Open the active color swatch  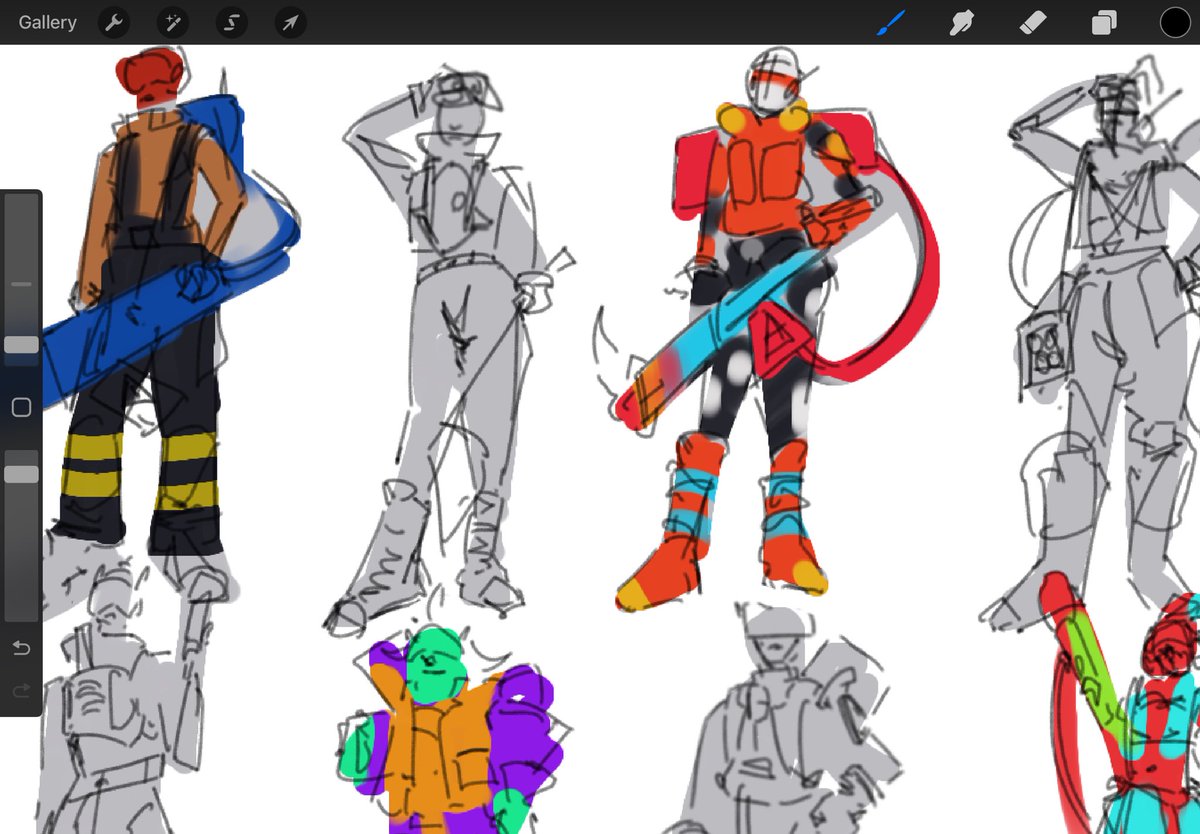pyautogui.click(x=1175, y=22)
